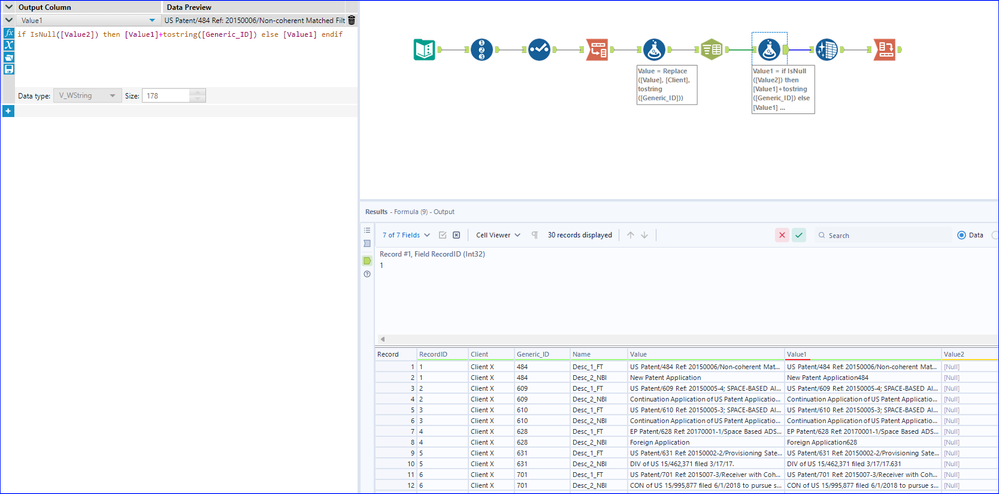999x494 pixels.
Task: Click the Record column header
Action: (395, 354)
